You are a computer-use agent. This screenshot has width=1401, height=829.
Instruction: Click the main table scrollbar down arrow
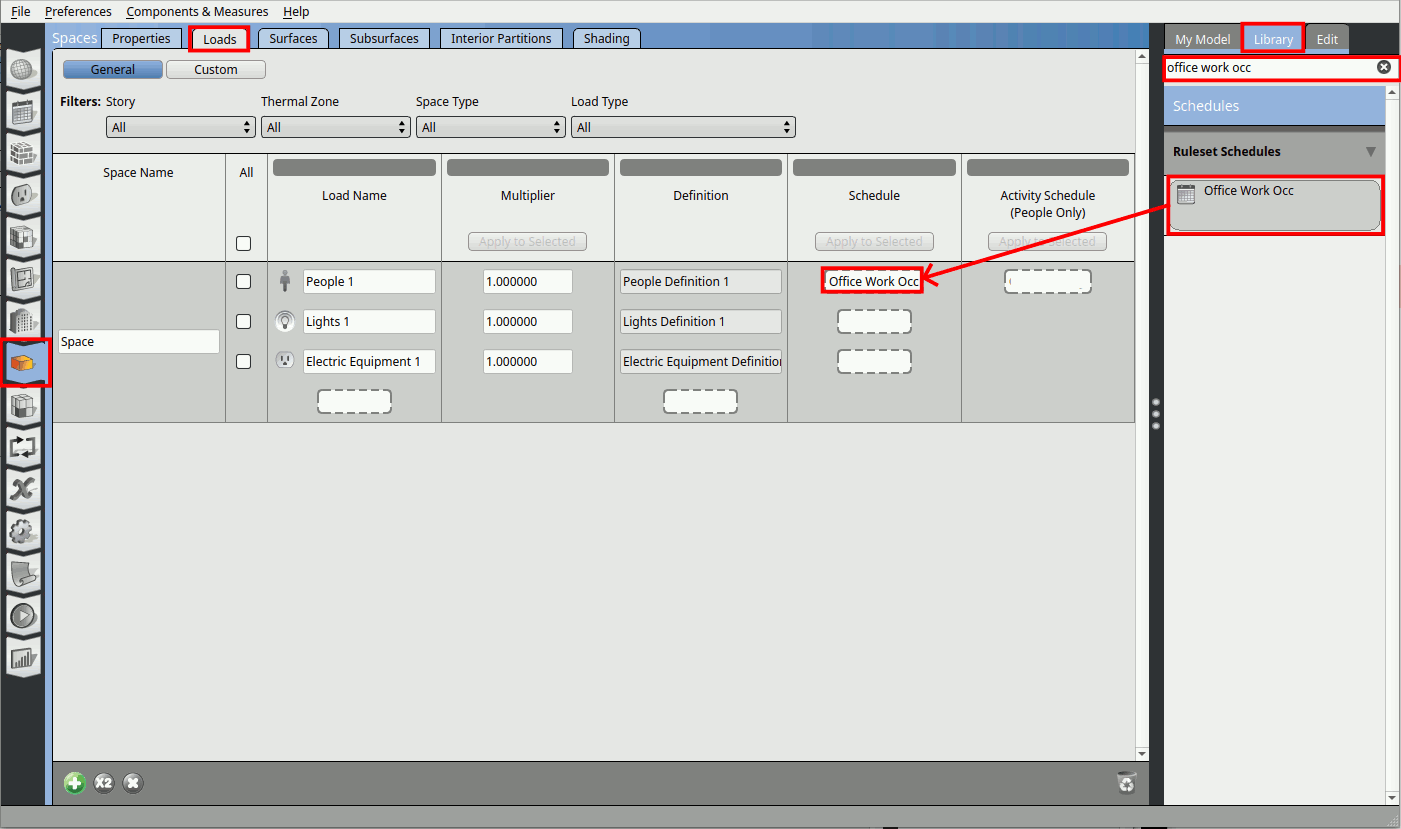pyautogui.click(x=1143, y=753)
